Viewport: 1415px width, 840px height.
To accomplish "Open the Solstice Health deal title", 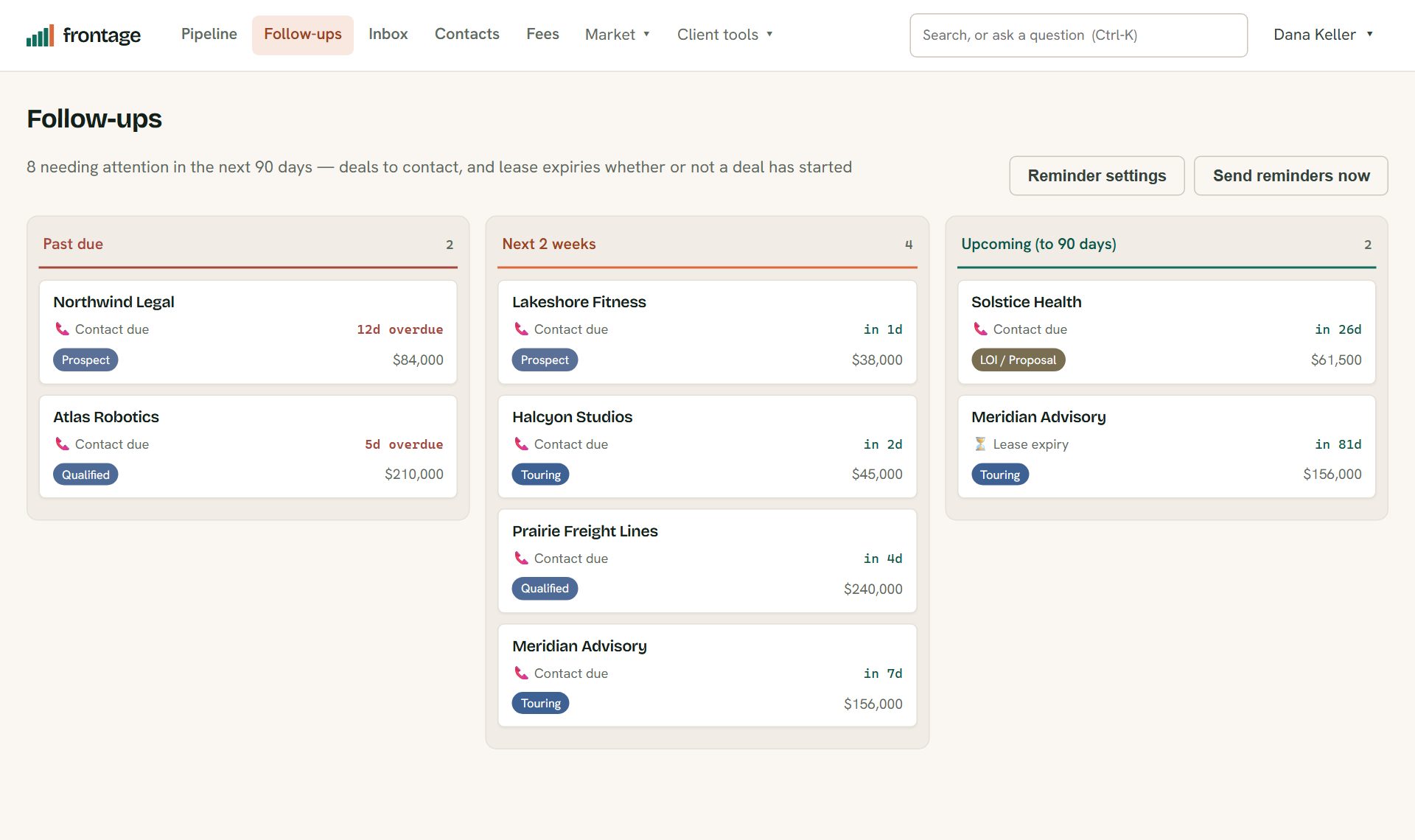I will click(x=1027, y=302).
